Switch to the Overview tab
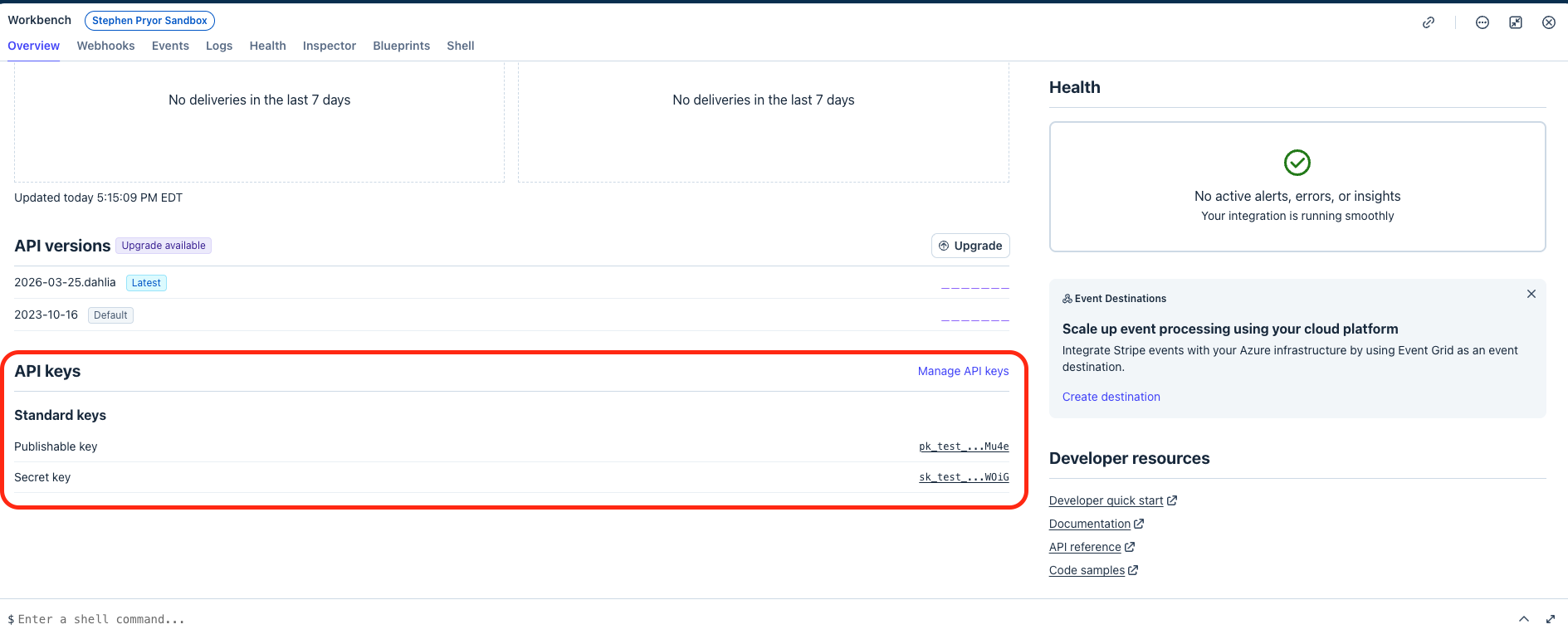This screenshot has width=1568, height=639. coord(34,46)
